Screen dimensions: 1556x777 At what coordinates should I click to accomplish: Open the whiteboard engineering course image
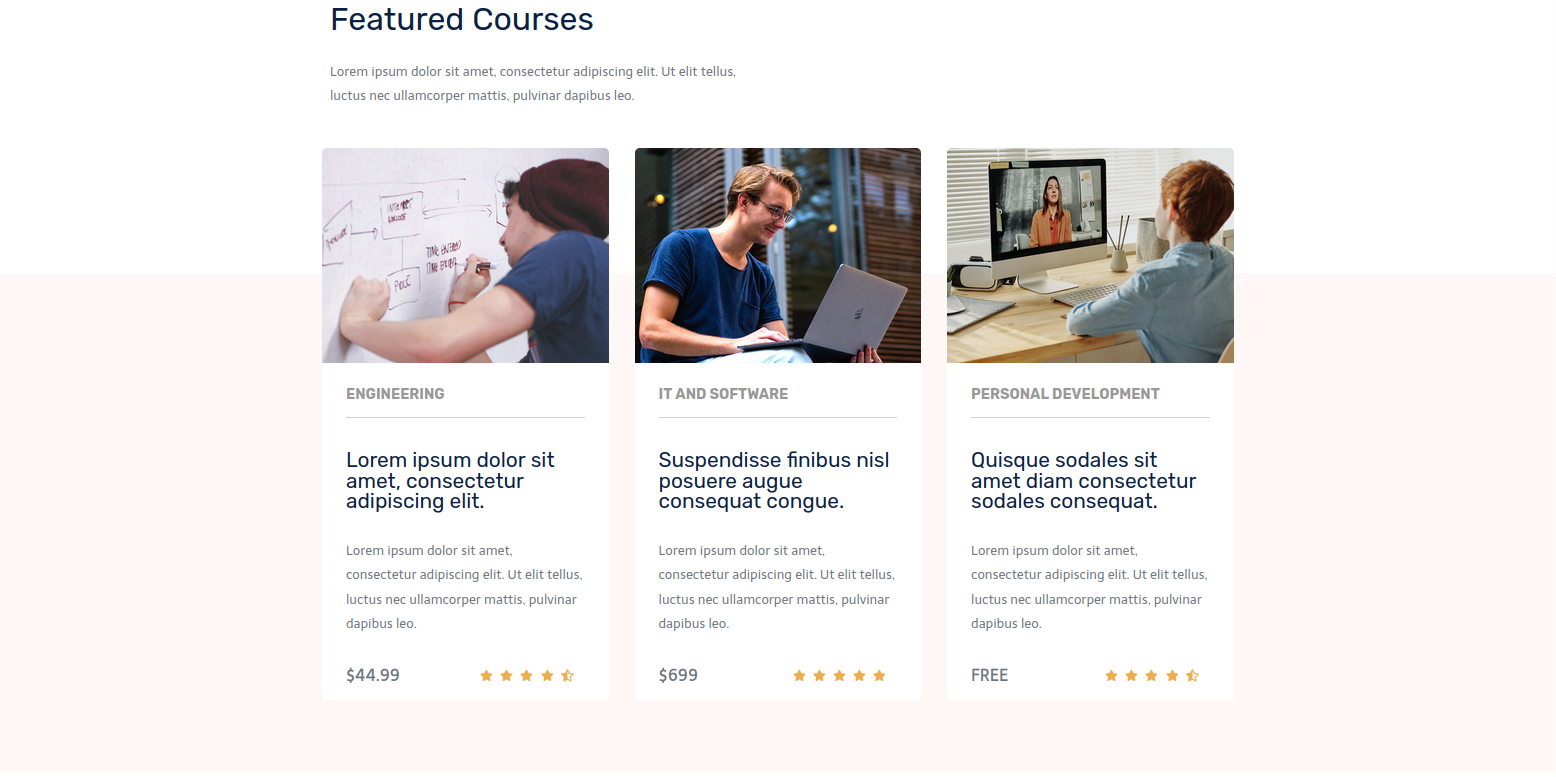click(x=465, y=255)
